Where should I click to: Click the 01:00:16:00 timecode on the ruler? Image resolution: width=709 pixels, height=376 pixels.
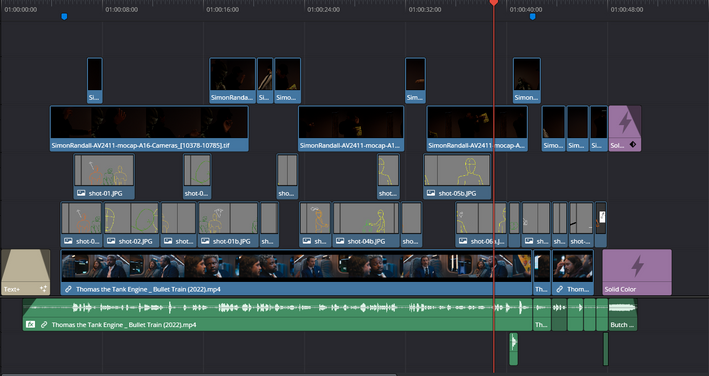coord(222,9)
